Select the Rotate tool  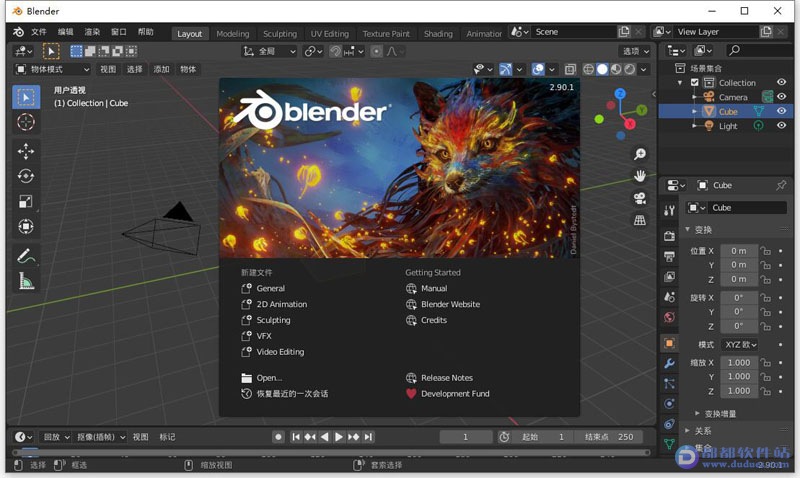(26, 176)
